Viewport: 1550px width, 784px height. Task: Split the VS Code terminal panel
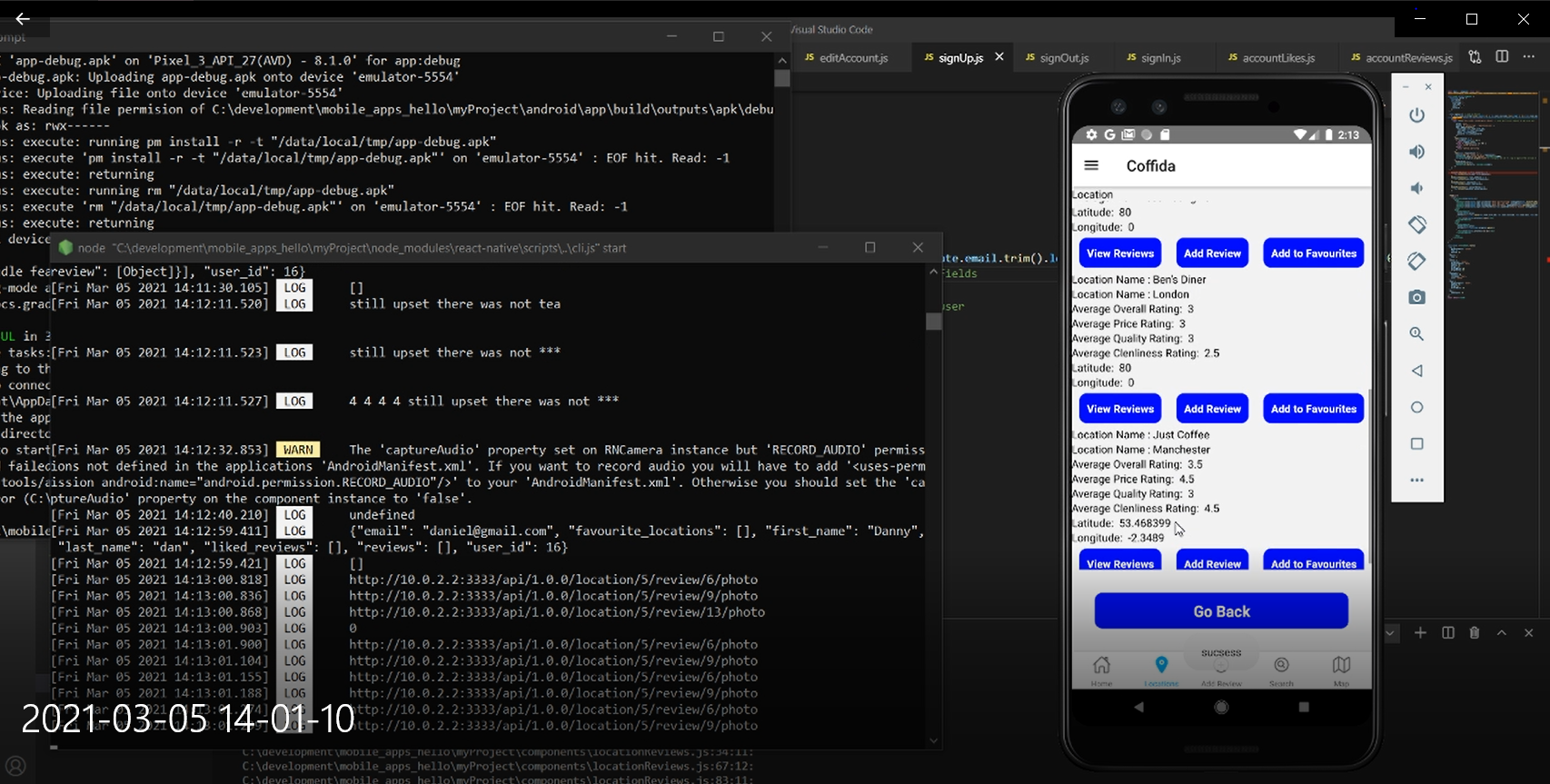(1448, 632)
